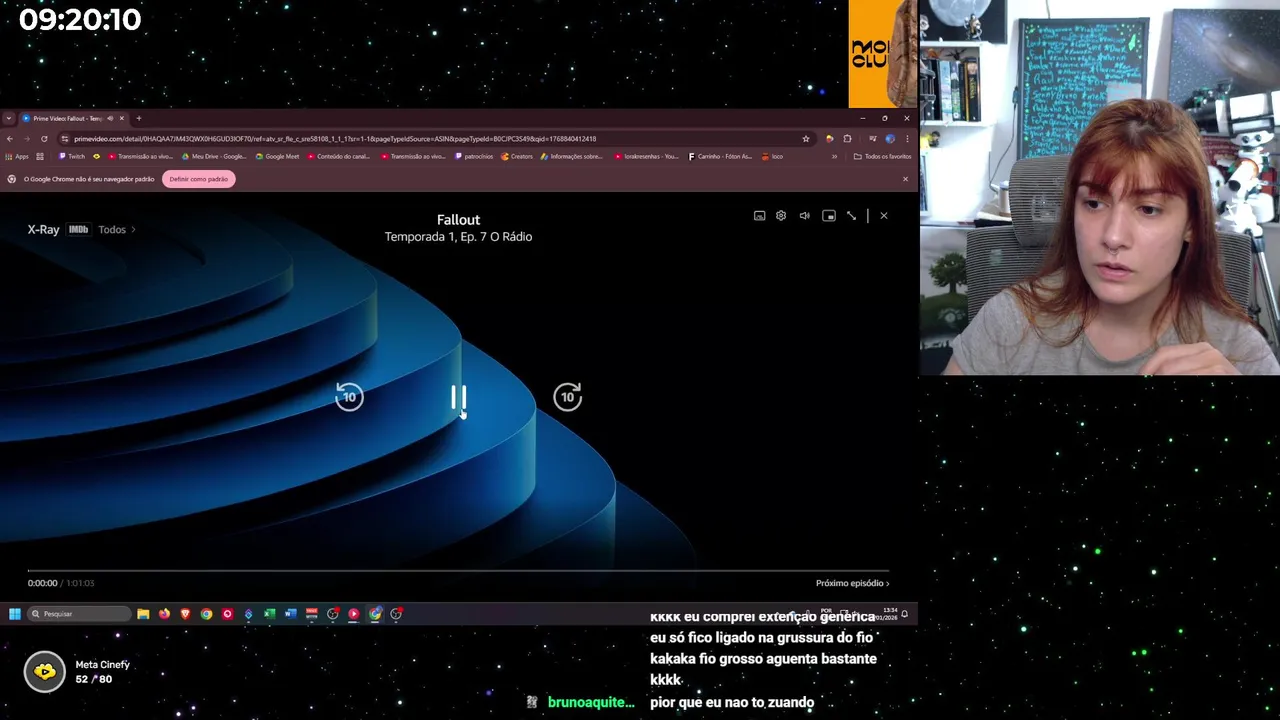Image resolution: width=1280 pixels, height=720 pixels.
Task: Close the Prime Video player
Action: pyautogui.click(x=884, y=216)
